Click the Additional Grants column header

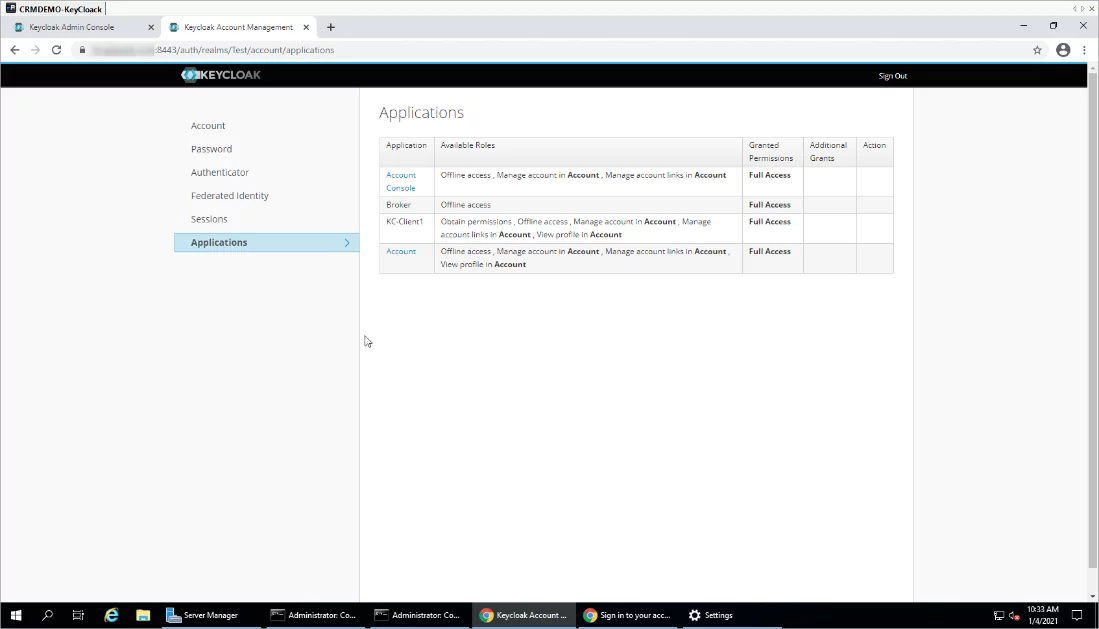[x=828, y=151]
